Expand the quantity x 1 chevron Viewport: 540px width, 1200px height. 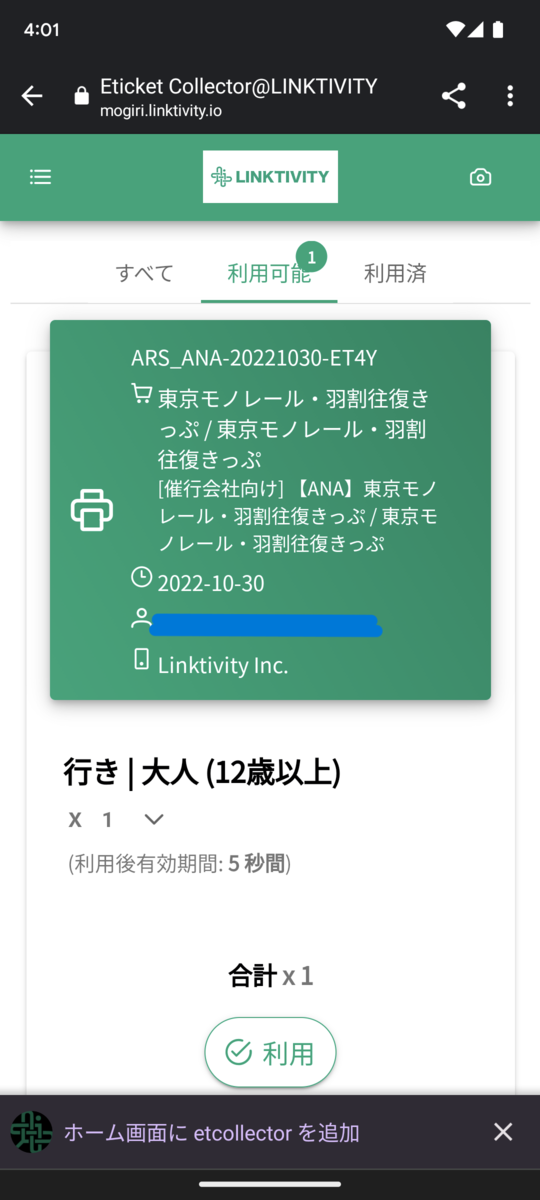point(153,820)
